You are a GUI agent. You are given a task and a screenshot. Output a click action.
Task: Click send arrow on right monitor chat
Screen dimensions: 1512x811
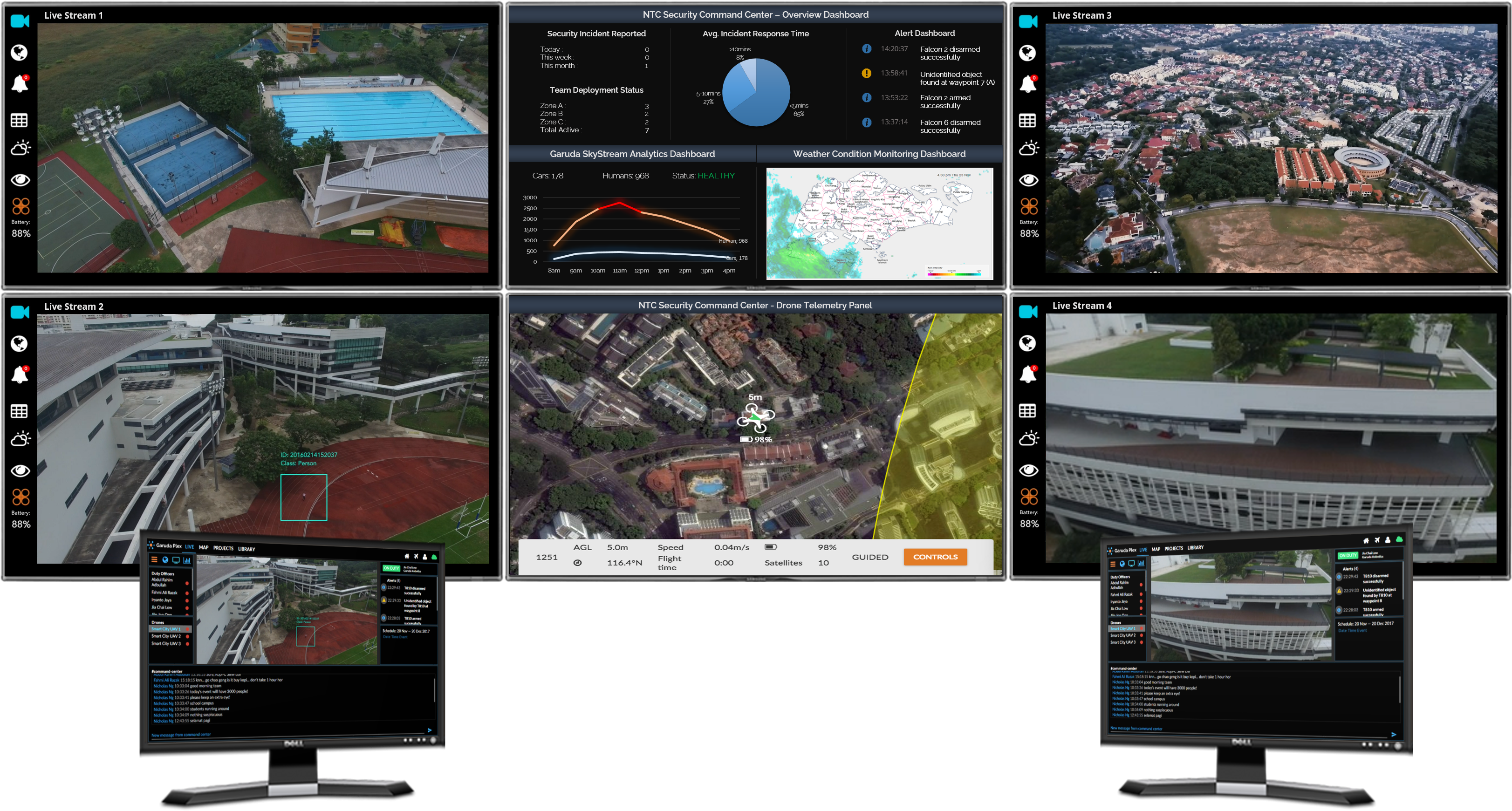click(x=1394, y=734)
